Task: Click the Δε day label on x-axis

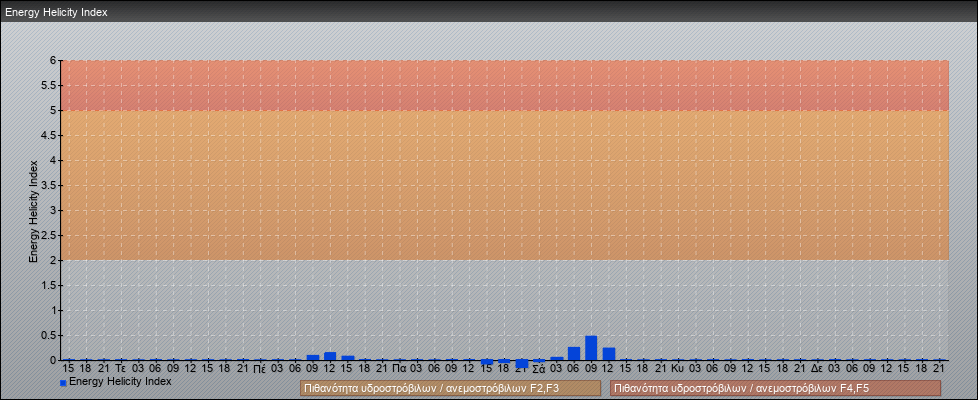Action: pos(817,369)
